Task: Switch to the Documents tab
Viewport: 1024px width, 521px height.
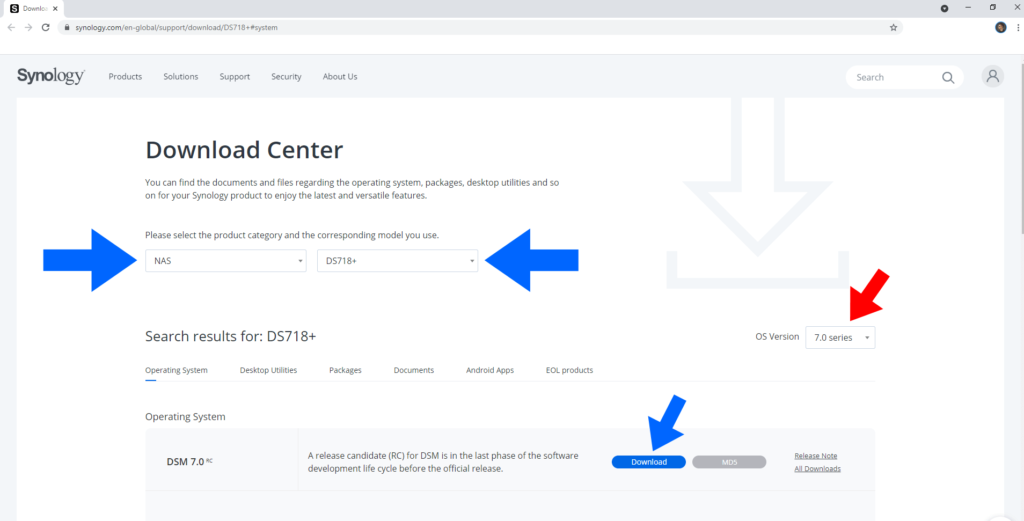Action: point(413,370)
